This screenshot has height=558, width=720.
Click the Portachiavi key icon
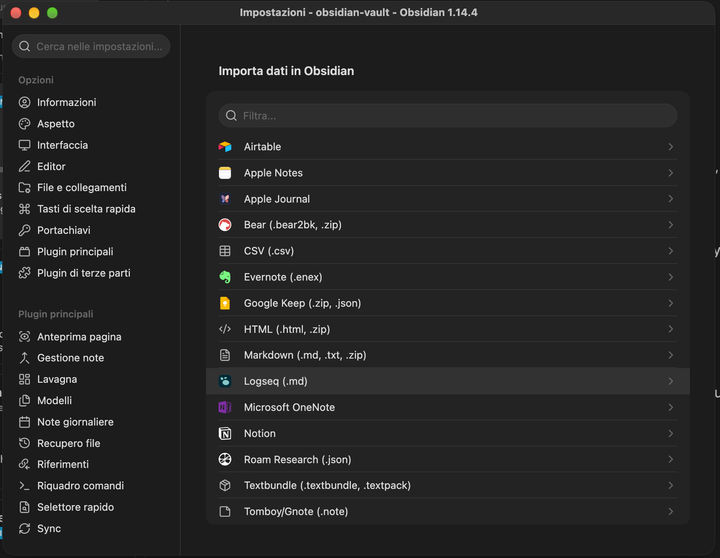[24, 230]
